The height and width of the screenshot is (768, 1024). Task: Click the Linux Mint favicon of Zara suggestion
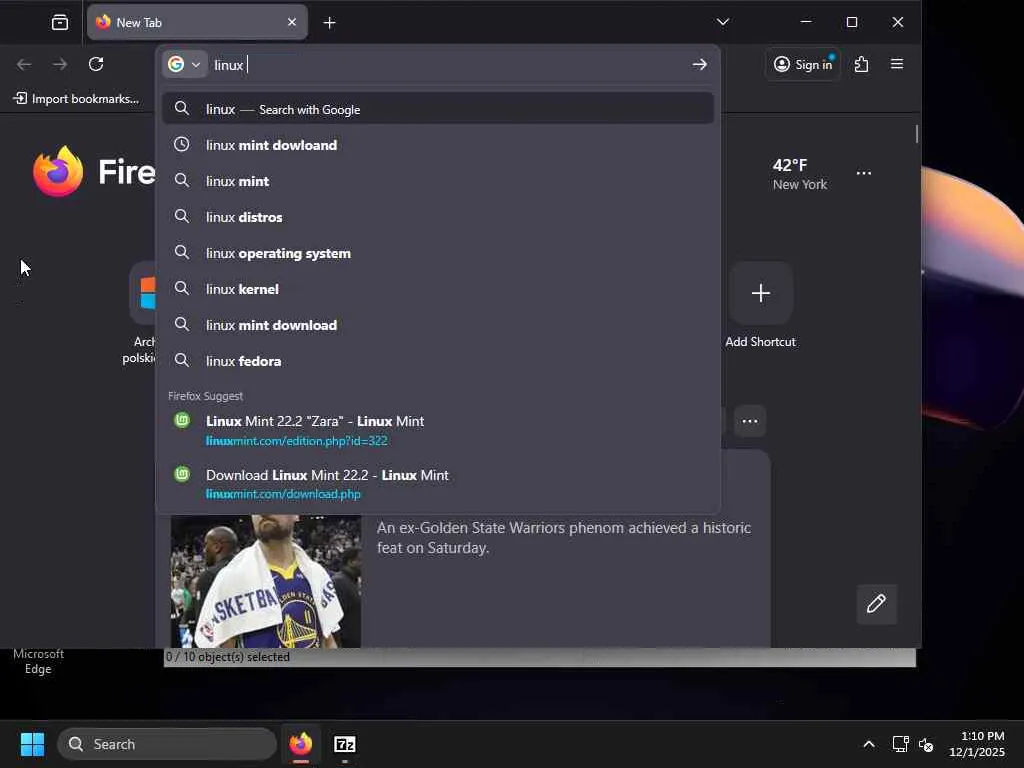(182, 420)
